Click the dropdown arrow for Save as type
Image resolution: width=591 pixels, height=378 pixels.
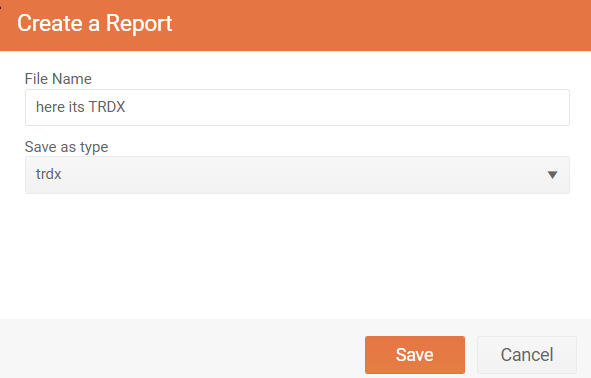pos(552,175)
